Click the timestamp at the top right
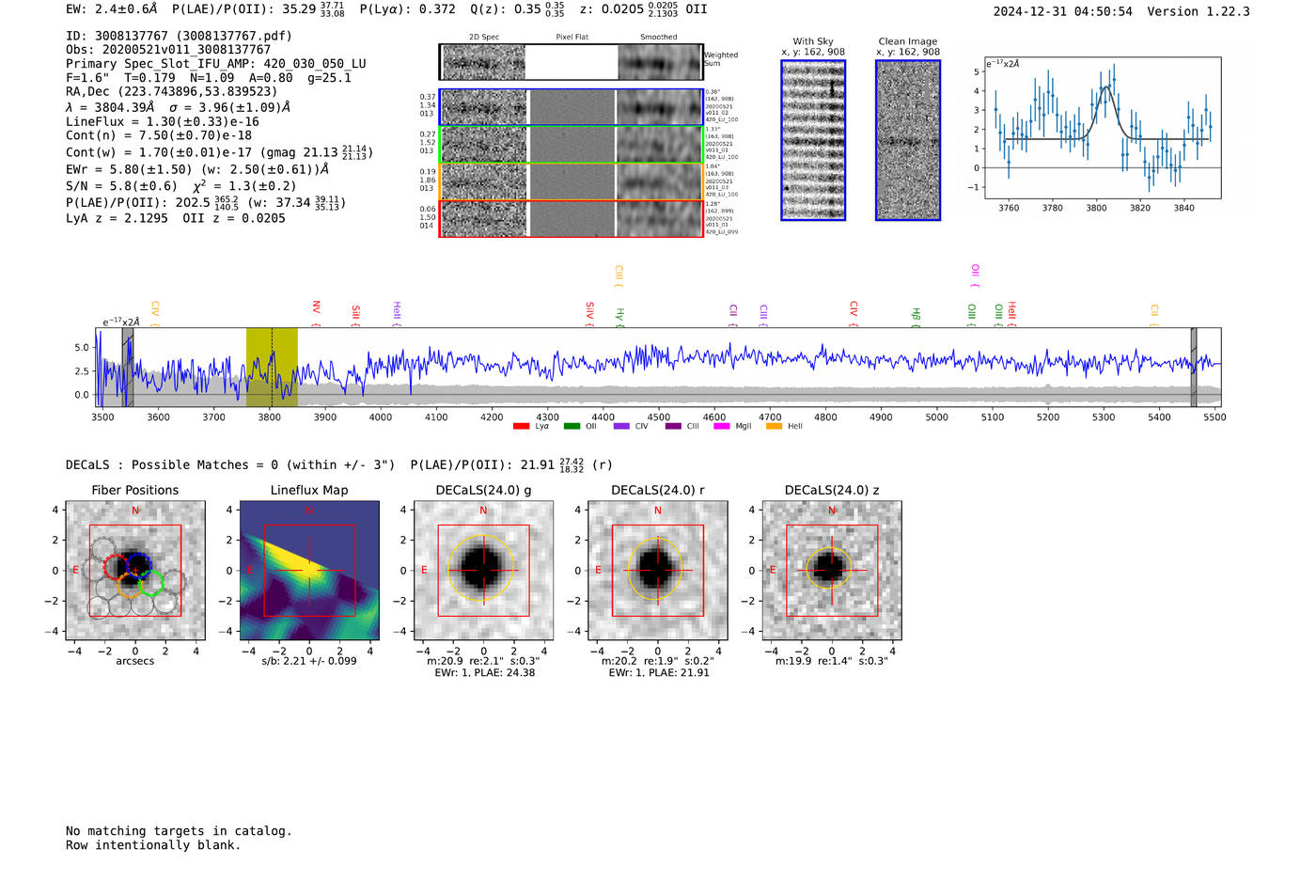 tap(1062, 11)
